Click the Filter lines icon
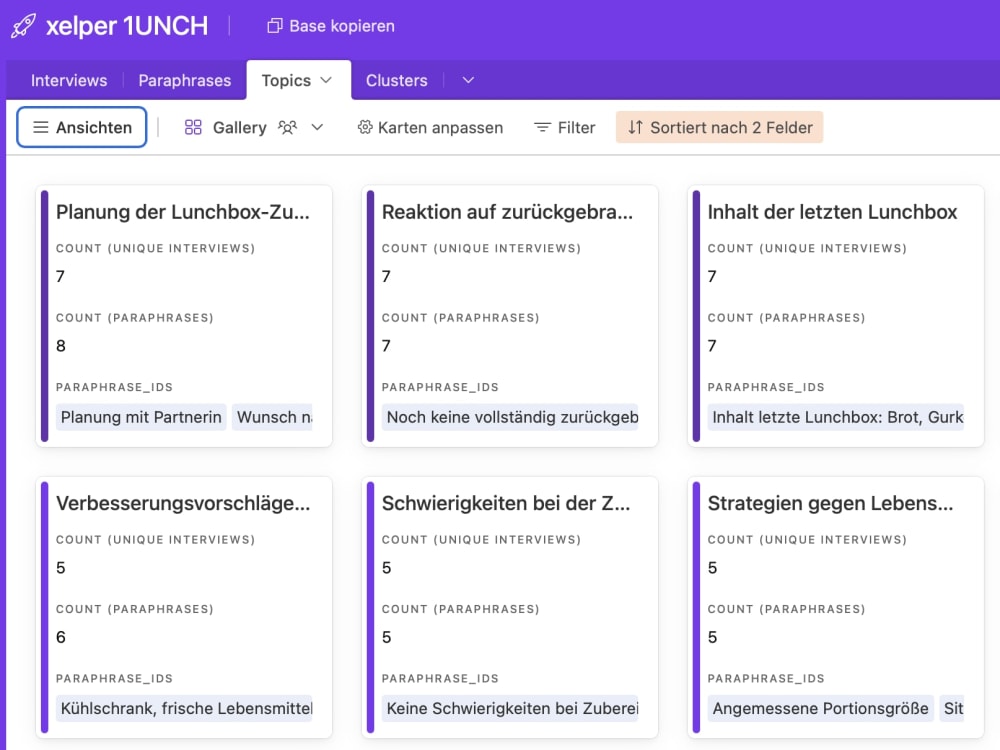This screenshot has height=750, width=1000. pyautogui.click(x=542, y=128)
